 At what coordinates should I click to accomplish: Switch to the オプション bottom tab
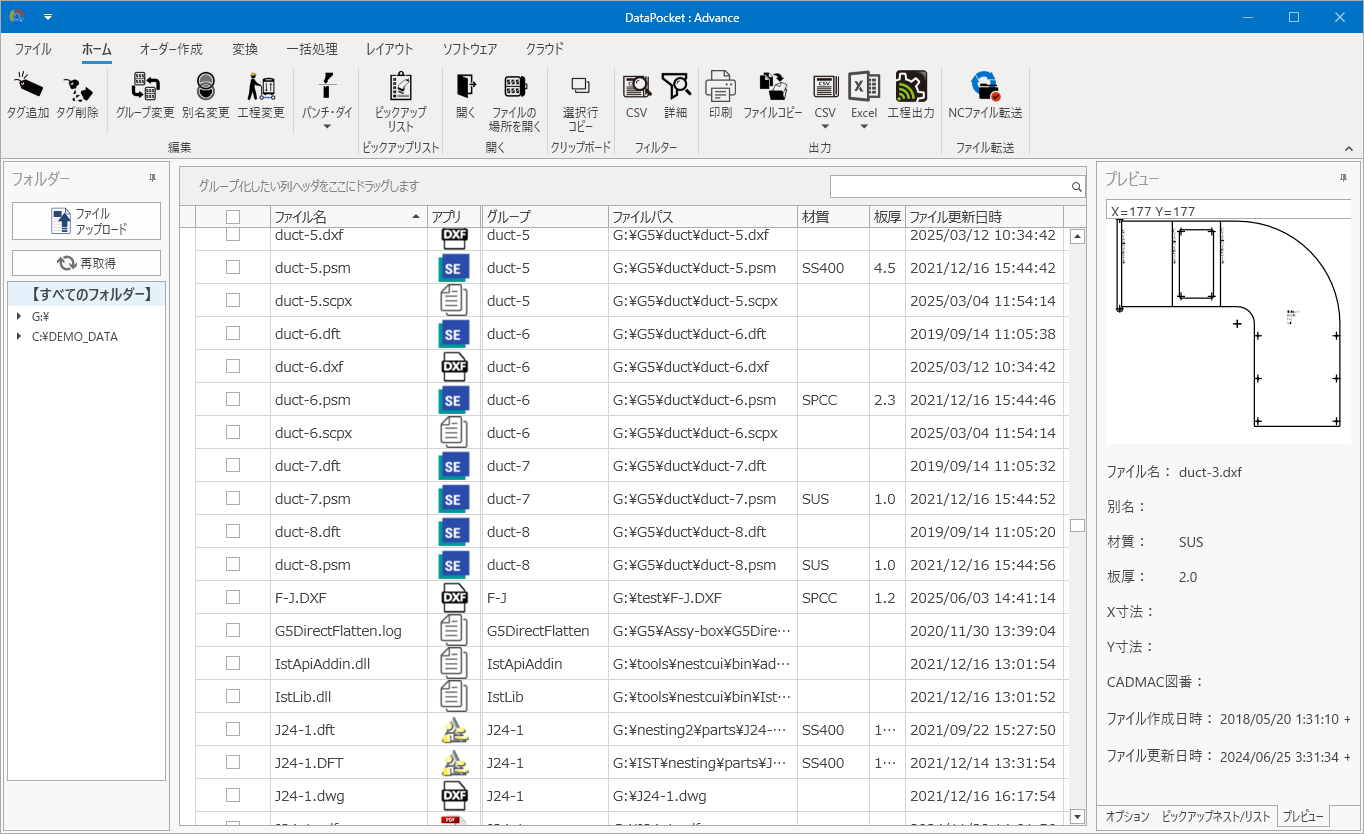(x=1127, y=816)
